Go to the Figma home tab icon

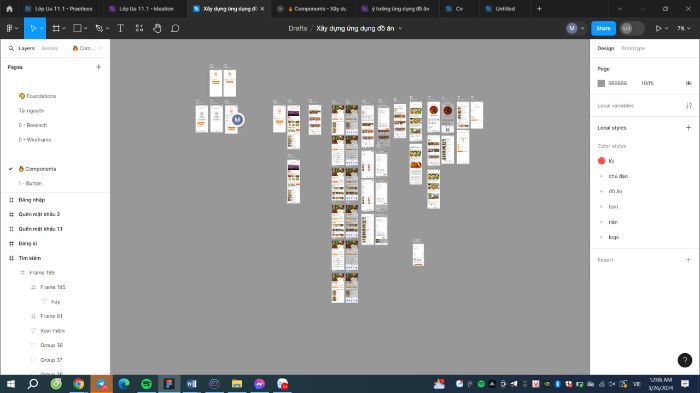tap(9, 8)
